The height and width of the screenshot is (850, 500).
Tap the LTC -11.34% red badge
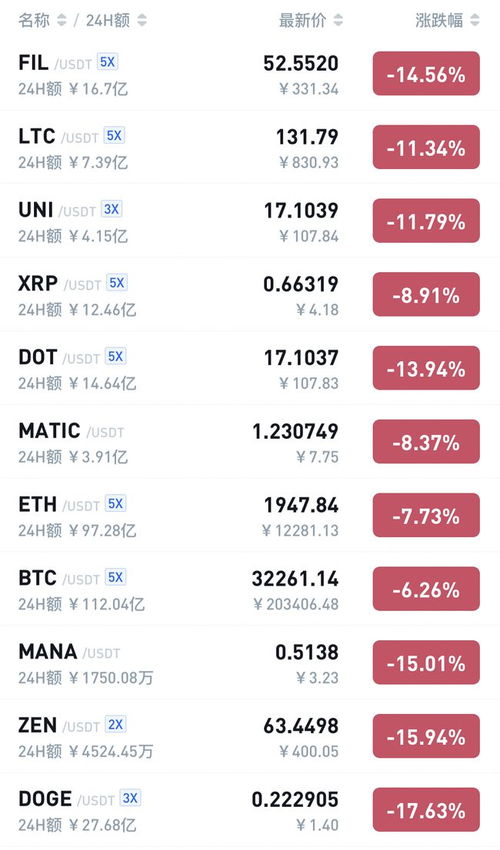(x=426, y=147)
